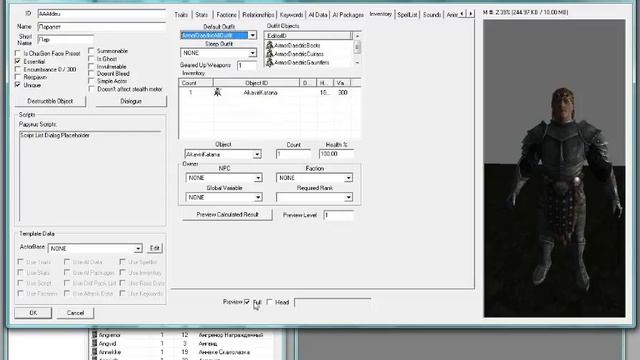
Task: Click Outfit Objects scrollbar thumb
Action: pyautogui.click(x=357, y=47)
